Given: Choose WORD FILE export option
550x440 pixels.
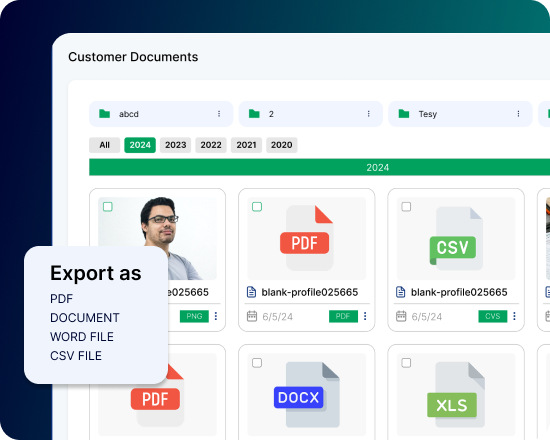Looking at the screenshot, I should (82, 336).
